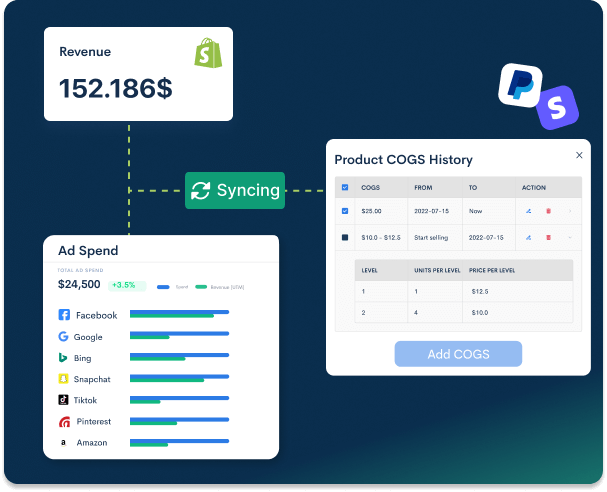This screenshot has width=607, height=492.
Task: Toggle the select-all checkbox in COGS header
Action: [345, 187]
